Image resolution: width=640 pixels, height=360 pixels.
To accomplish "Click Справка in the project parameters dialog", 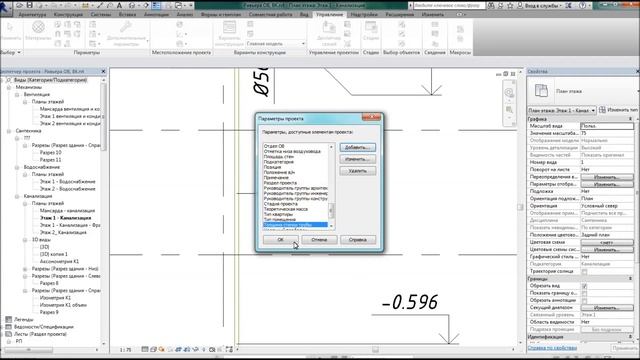I will click(358, 240).
